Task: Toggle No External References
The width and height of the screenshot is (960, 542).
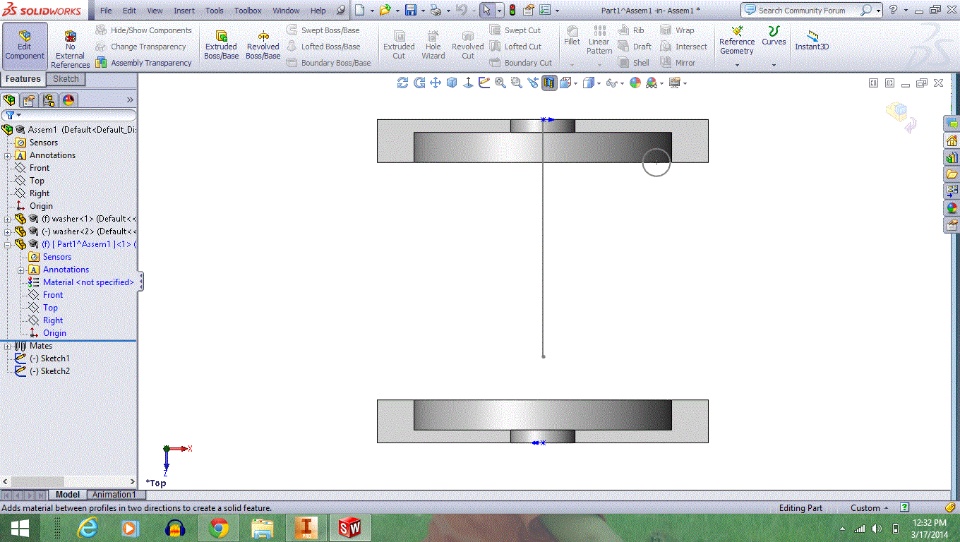Action: [70, 48]
